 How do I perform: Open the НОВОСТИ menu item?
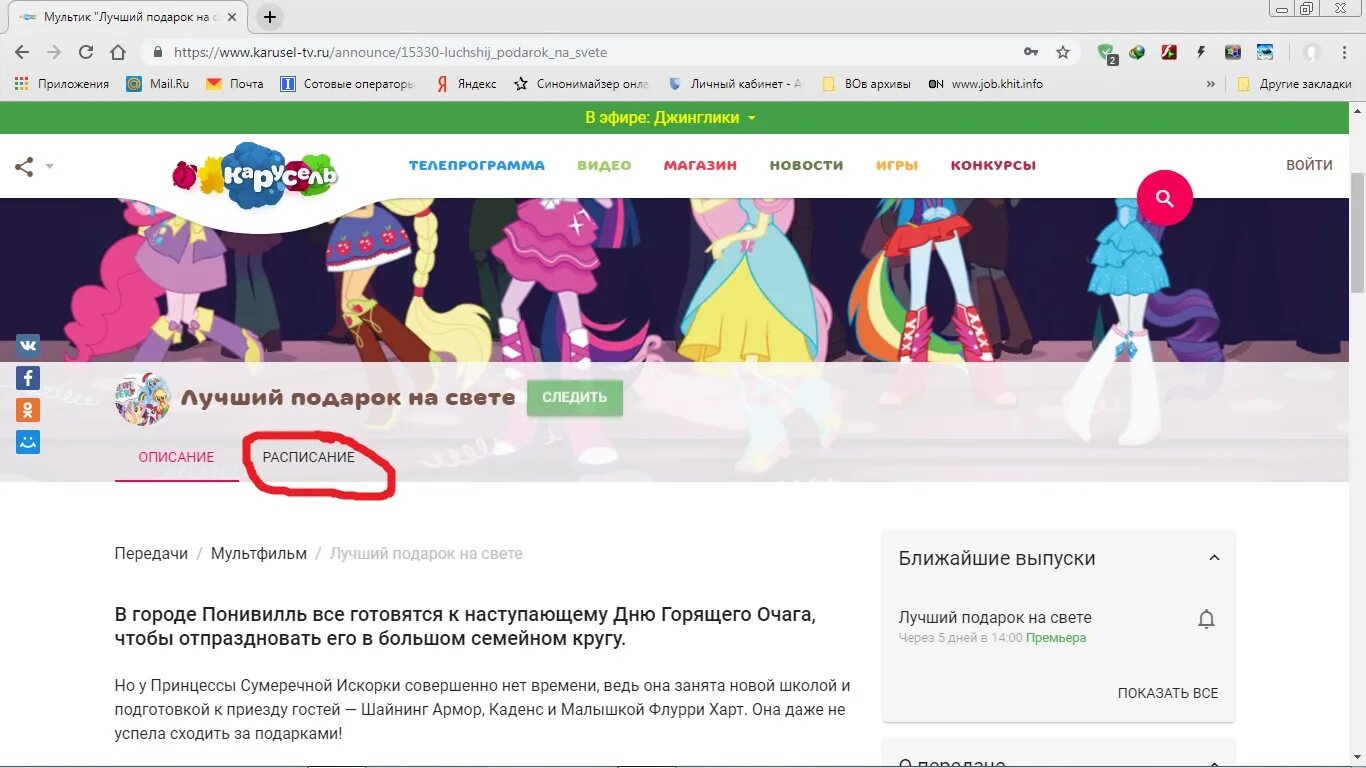806,165
